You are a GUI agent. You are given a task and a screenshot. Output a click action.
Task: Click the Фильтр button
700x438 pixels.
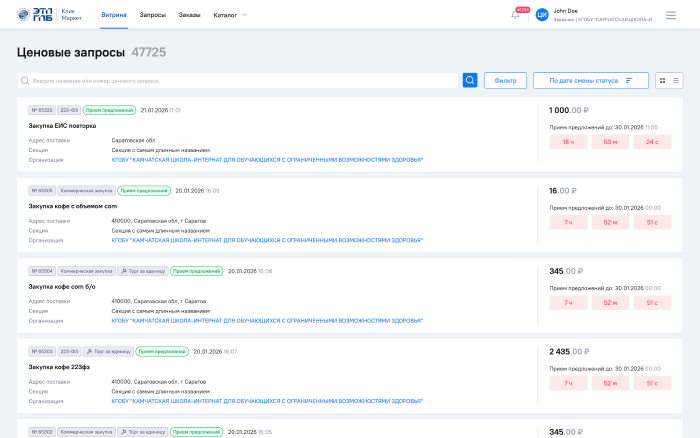click(505, 80)
